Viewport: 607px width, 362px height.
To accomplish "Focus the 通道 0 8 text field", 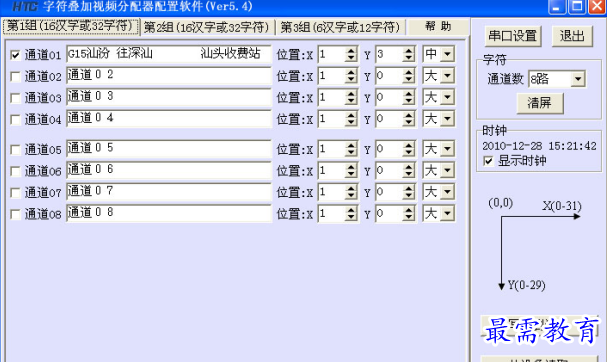I will 169,213.
